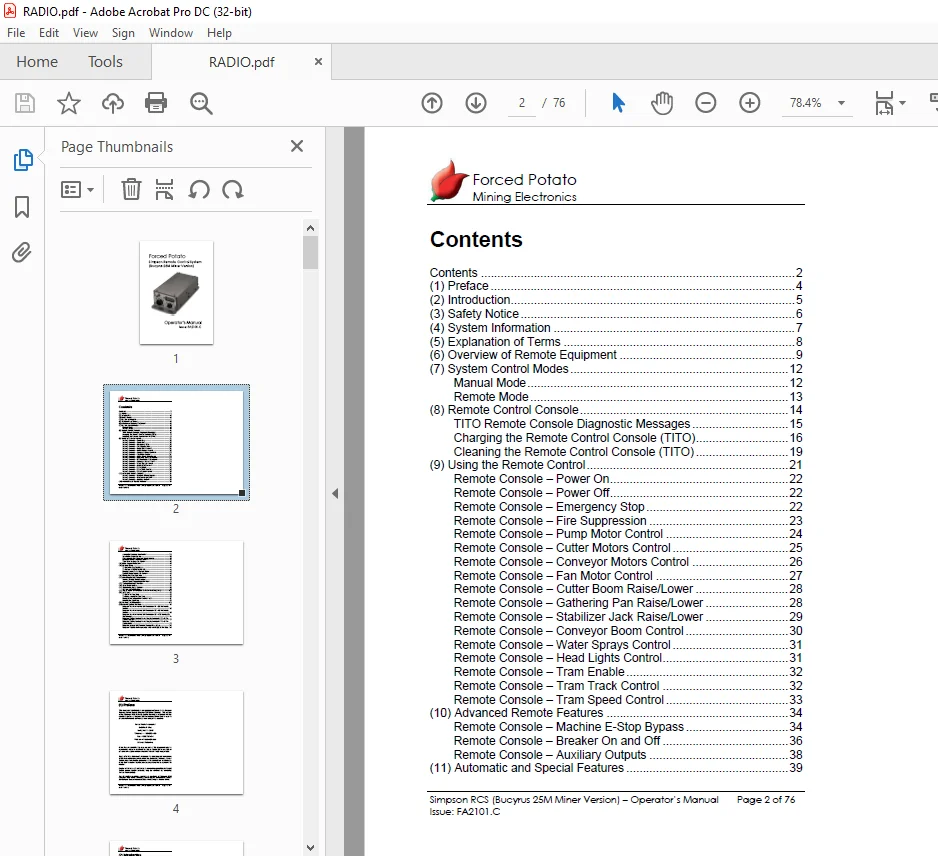Click the 'Contents' page heading
The image size is (938, 856).
pos(476,239)
